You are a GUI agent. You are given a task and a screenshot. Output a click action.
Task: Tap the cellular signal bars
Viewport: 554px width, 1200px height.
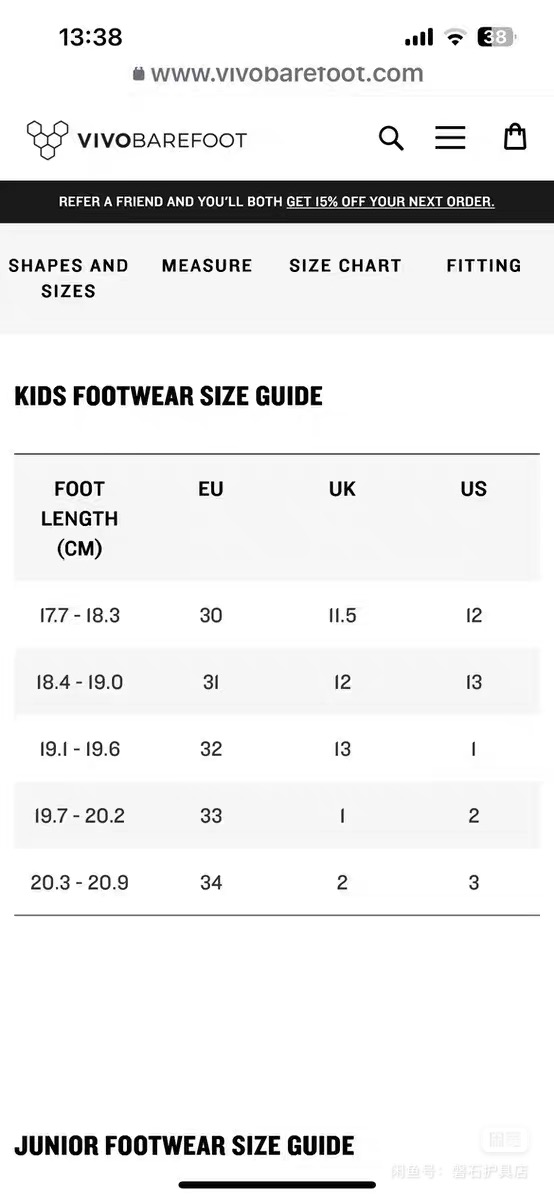[419, 38]
